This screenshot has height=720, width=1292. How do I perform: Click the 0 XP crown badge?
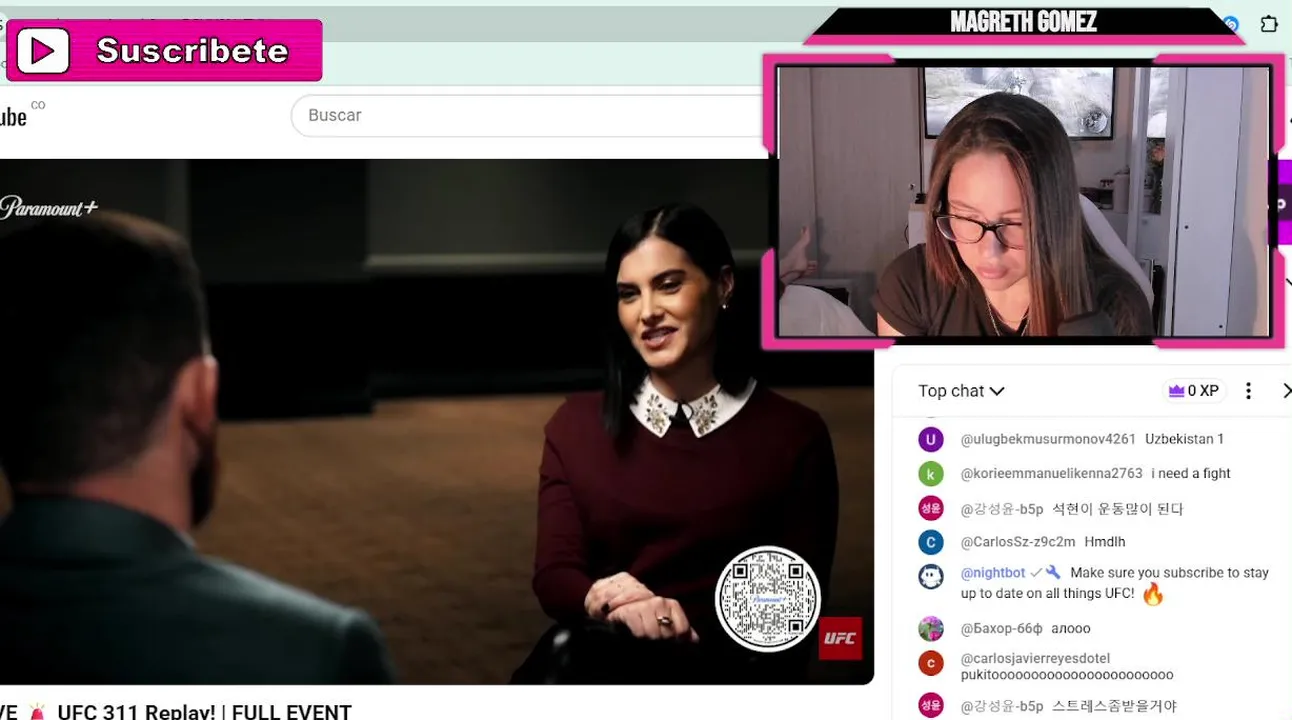(x=1193, y=391)
